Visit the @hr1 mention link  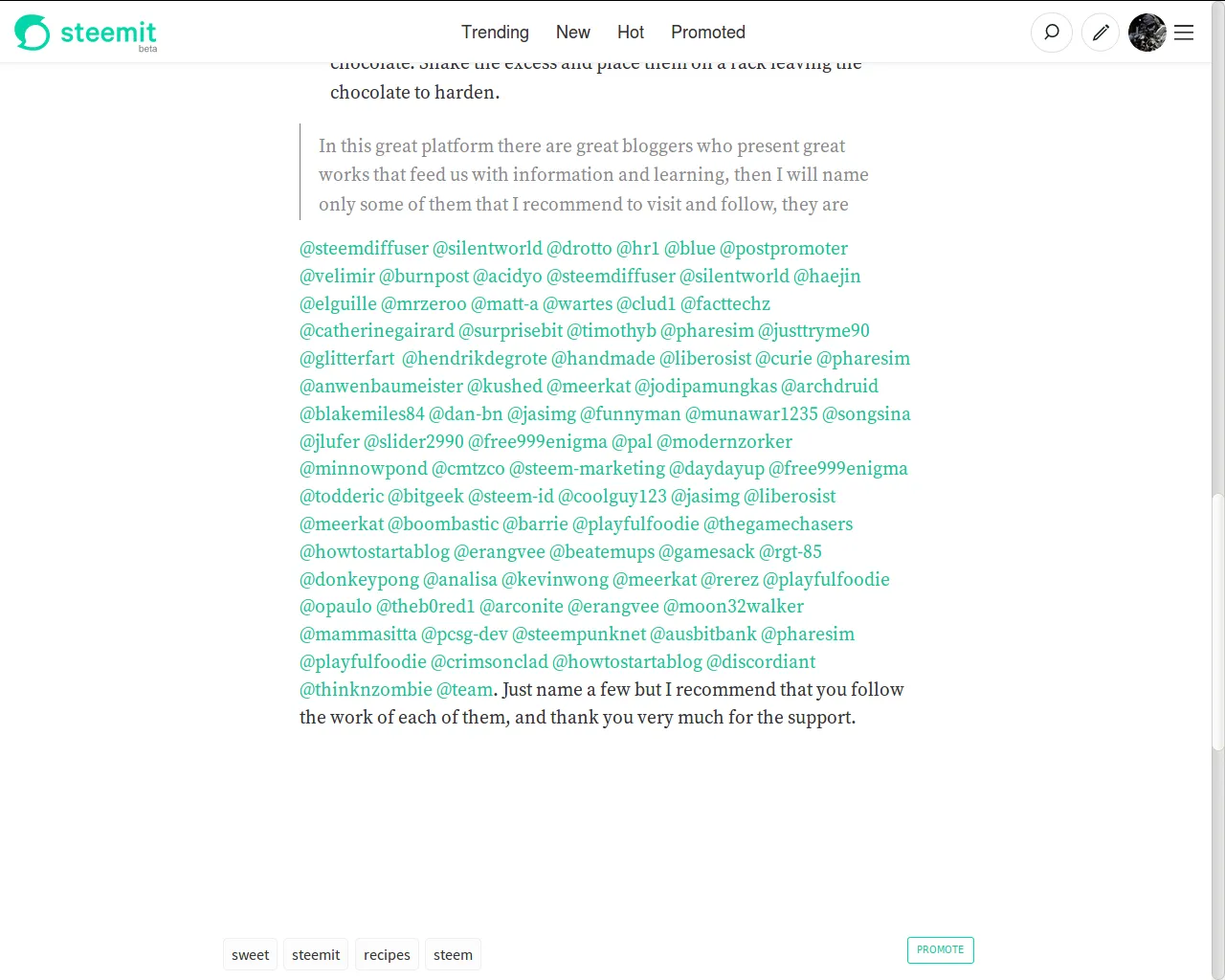coord(638,249)
